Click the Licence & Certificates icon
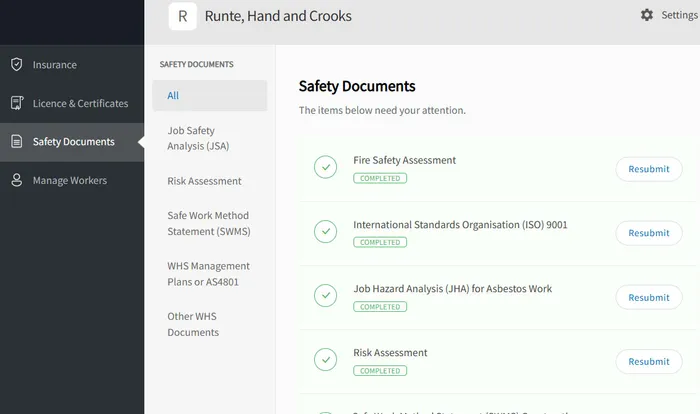The height and width of the screenshot is (414, 700). 16,103
